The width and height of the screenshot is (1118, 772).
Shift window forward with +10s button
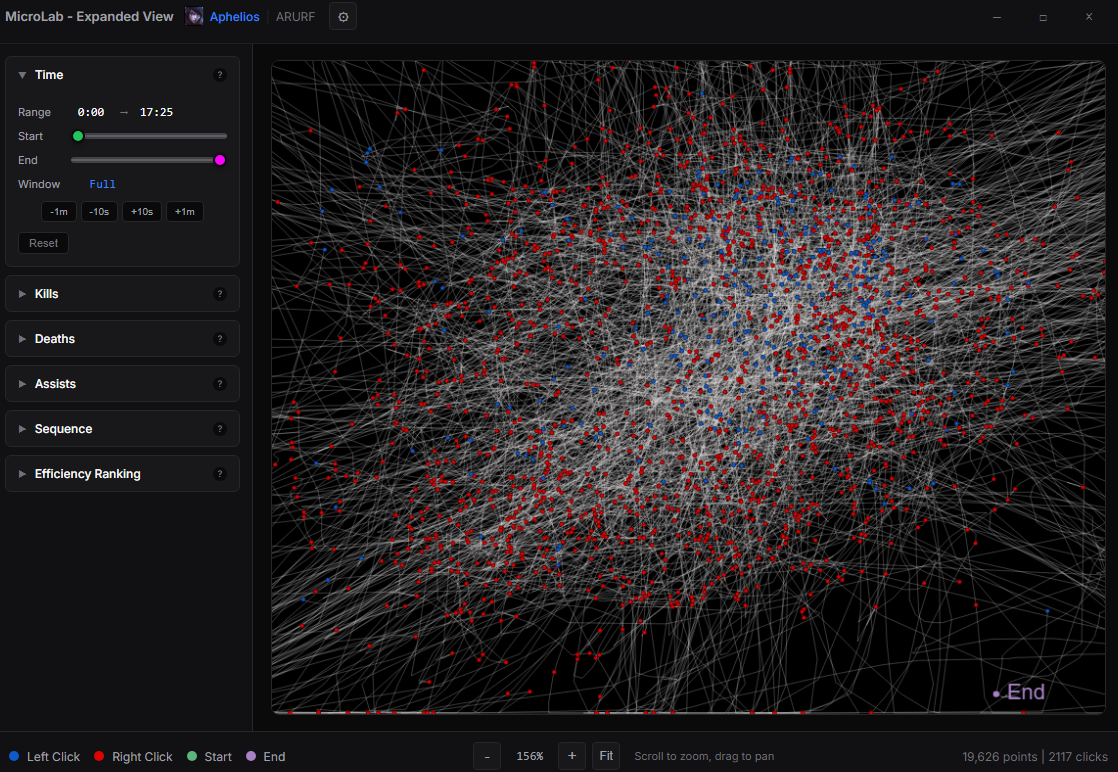tap(142, 212)
